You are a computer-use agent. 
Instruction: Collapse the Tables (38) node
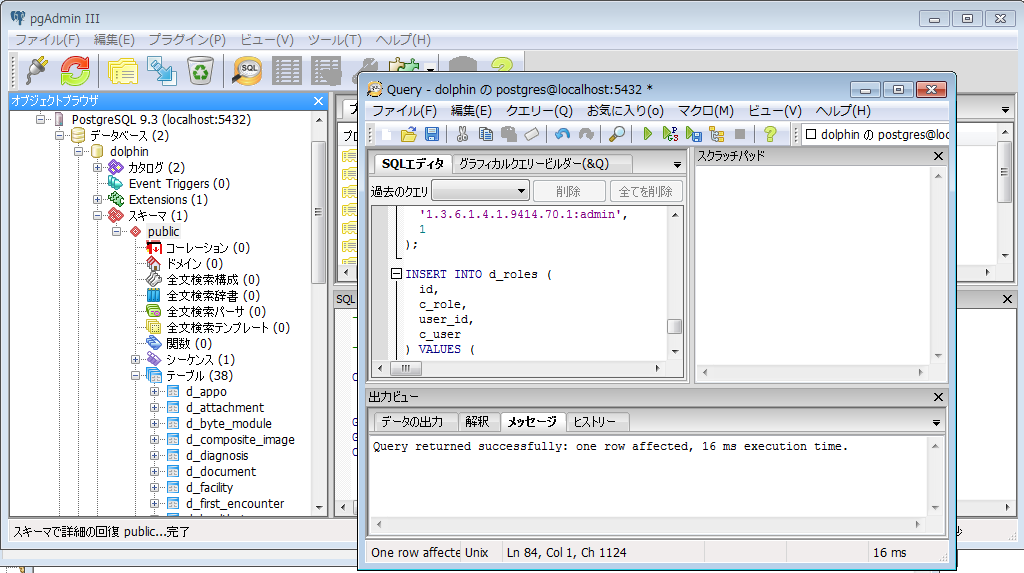[135, 376]
